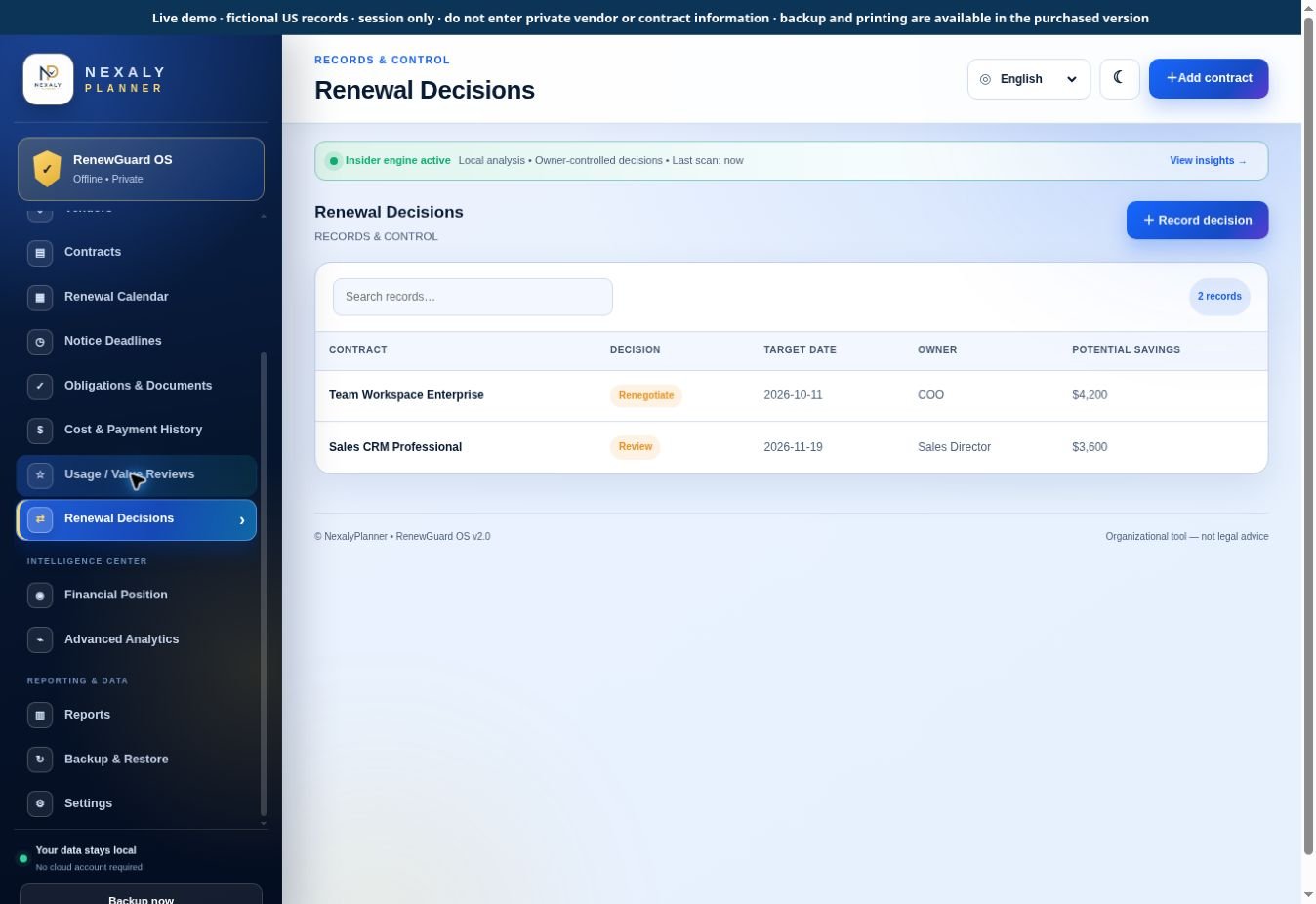The height and width of the screenshot is (904, 1316).
Task: Click the Renegotiate decision badge
Action: 645,395
